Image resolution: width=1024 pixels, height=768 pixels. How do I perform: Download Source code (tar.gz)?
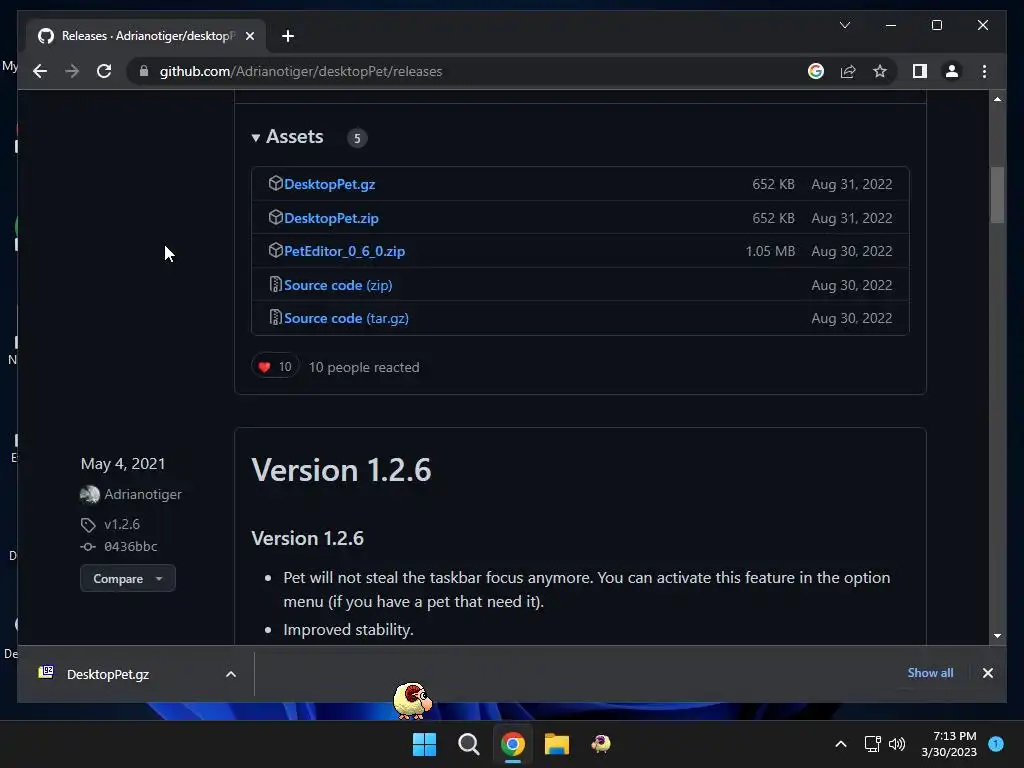(x=346, y=318)
